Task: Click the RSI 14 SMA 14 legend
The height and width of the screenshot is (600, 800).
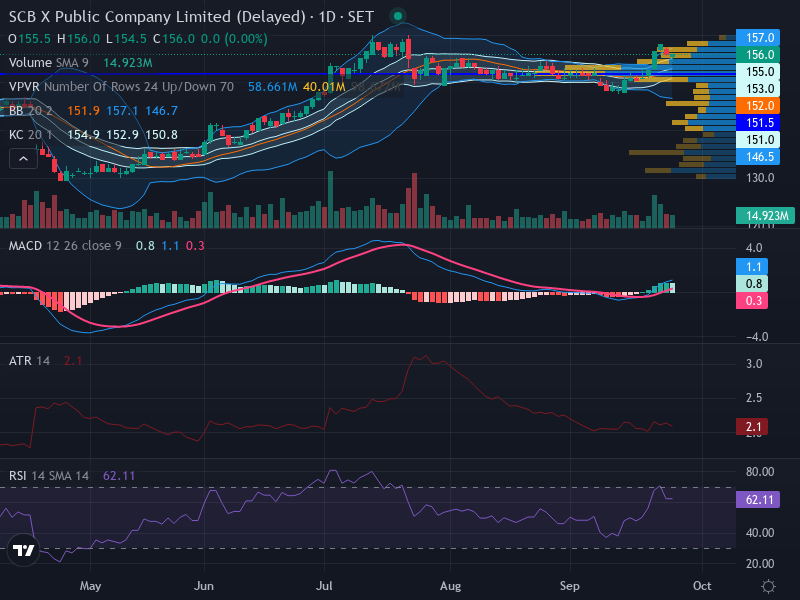Action: 49,476
